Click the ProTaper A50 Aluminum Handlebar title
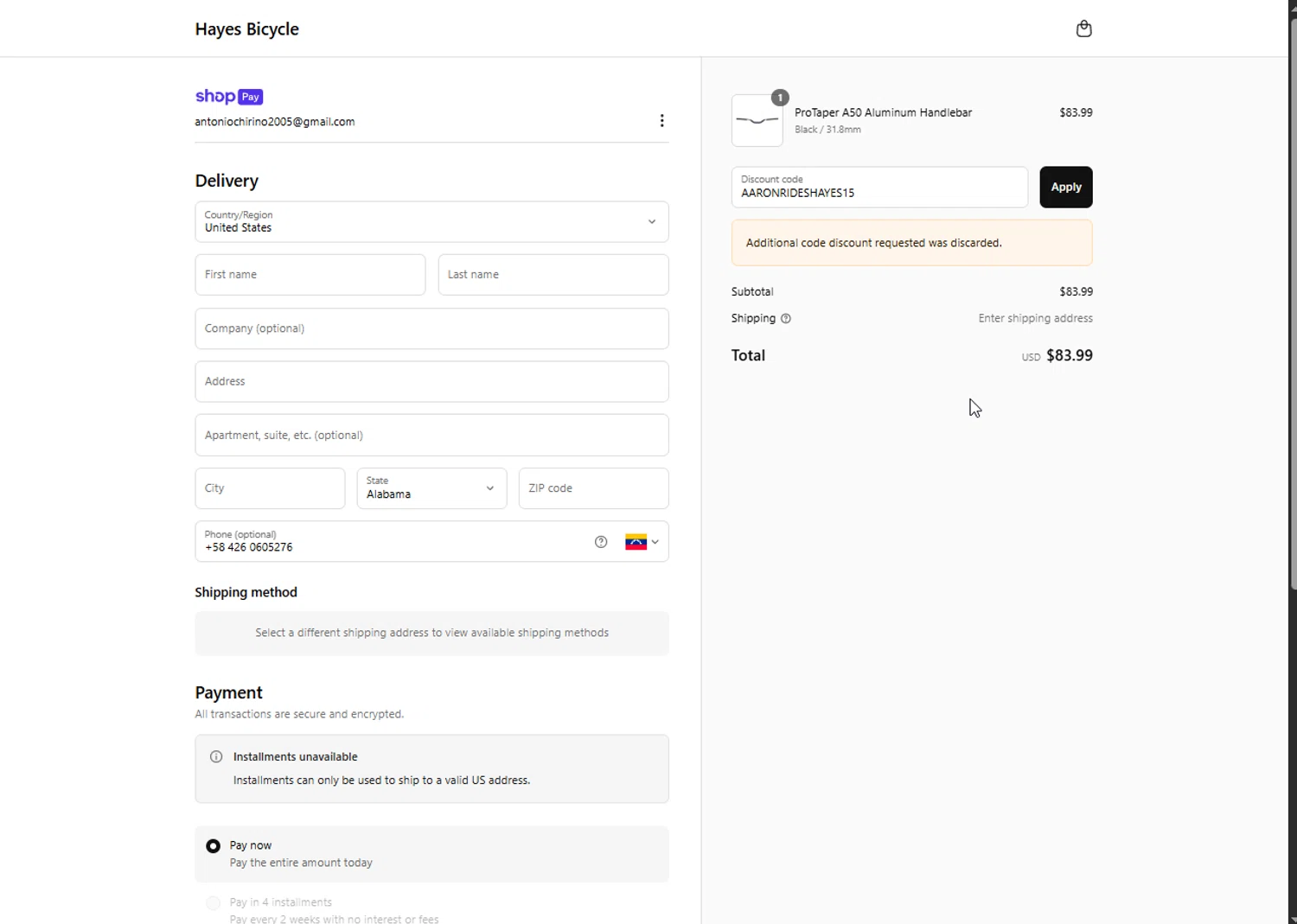The width and height of the screenshot is (1297, 924). coord(884,112)
